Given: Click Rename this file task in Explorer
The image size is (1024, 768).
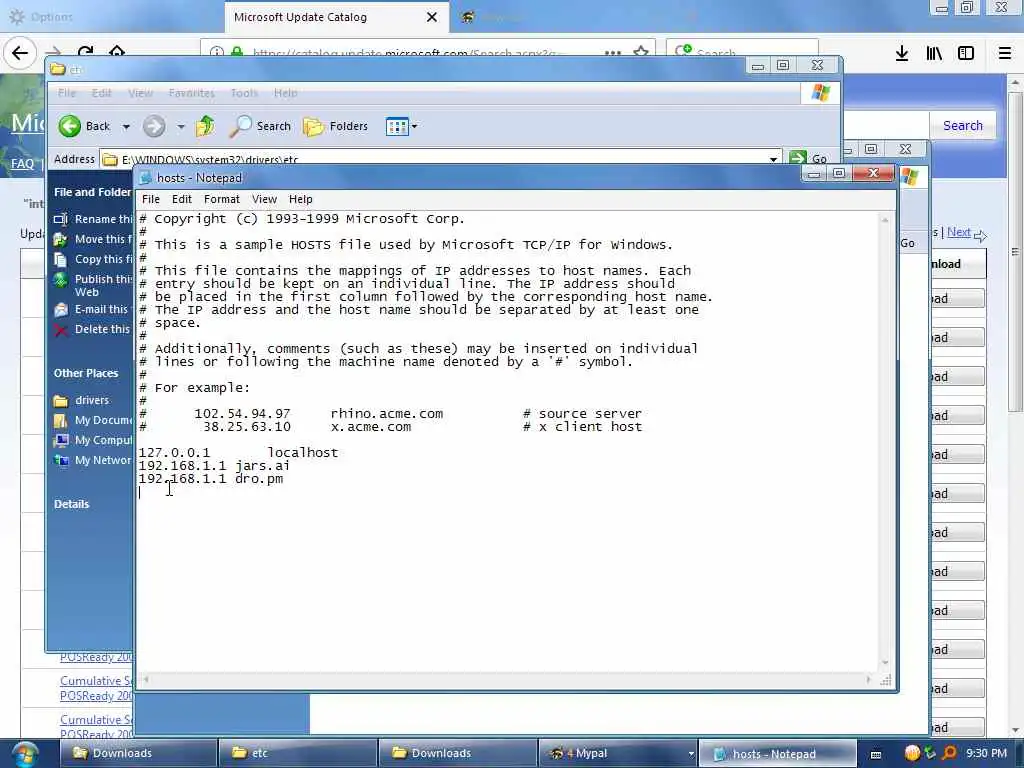Looking at the screenshot, I should pyautogui.click(x=93, y=219).
